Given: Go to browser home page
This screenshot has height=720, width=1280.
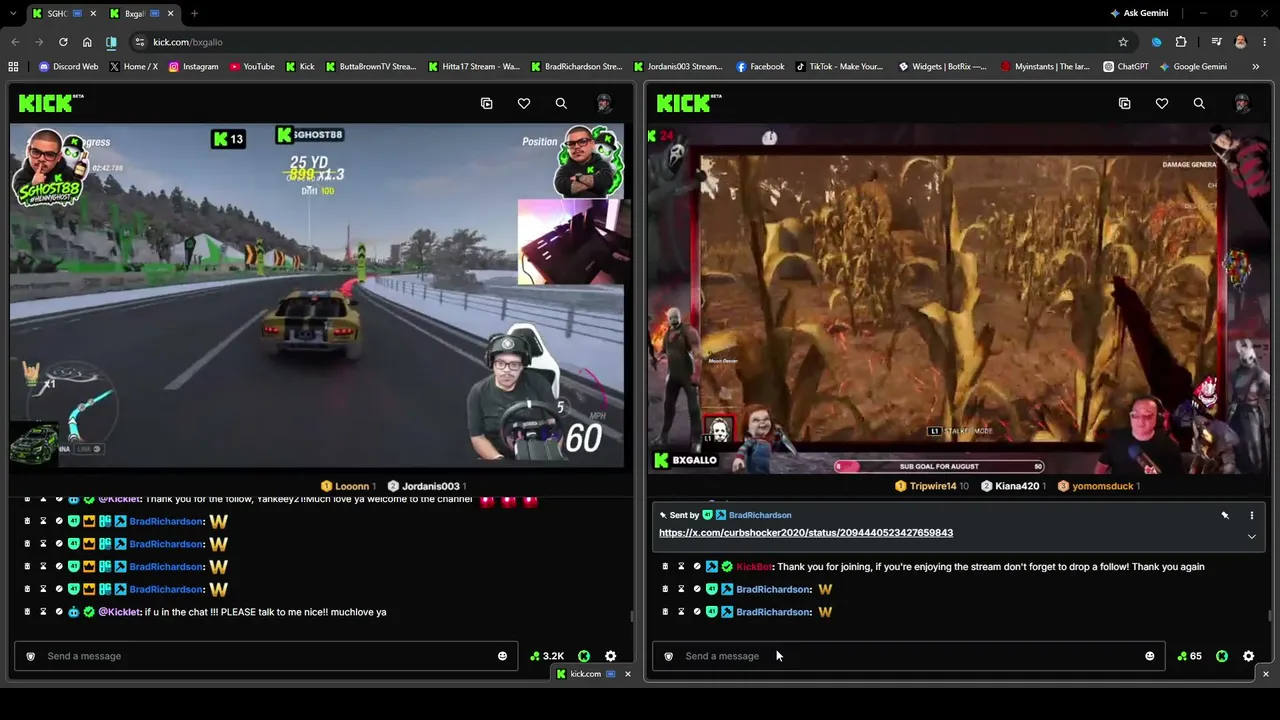Looking at the screenshot, I should (87, 42).
